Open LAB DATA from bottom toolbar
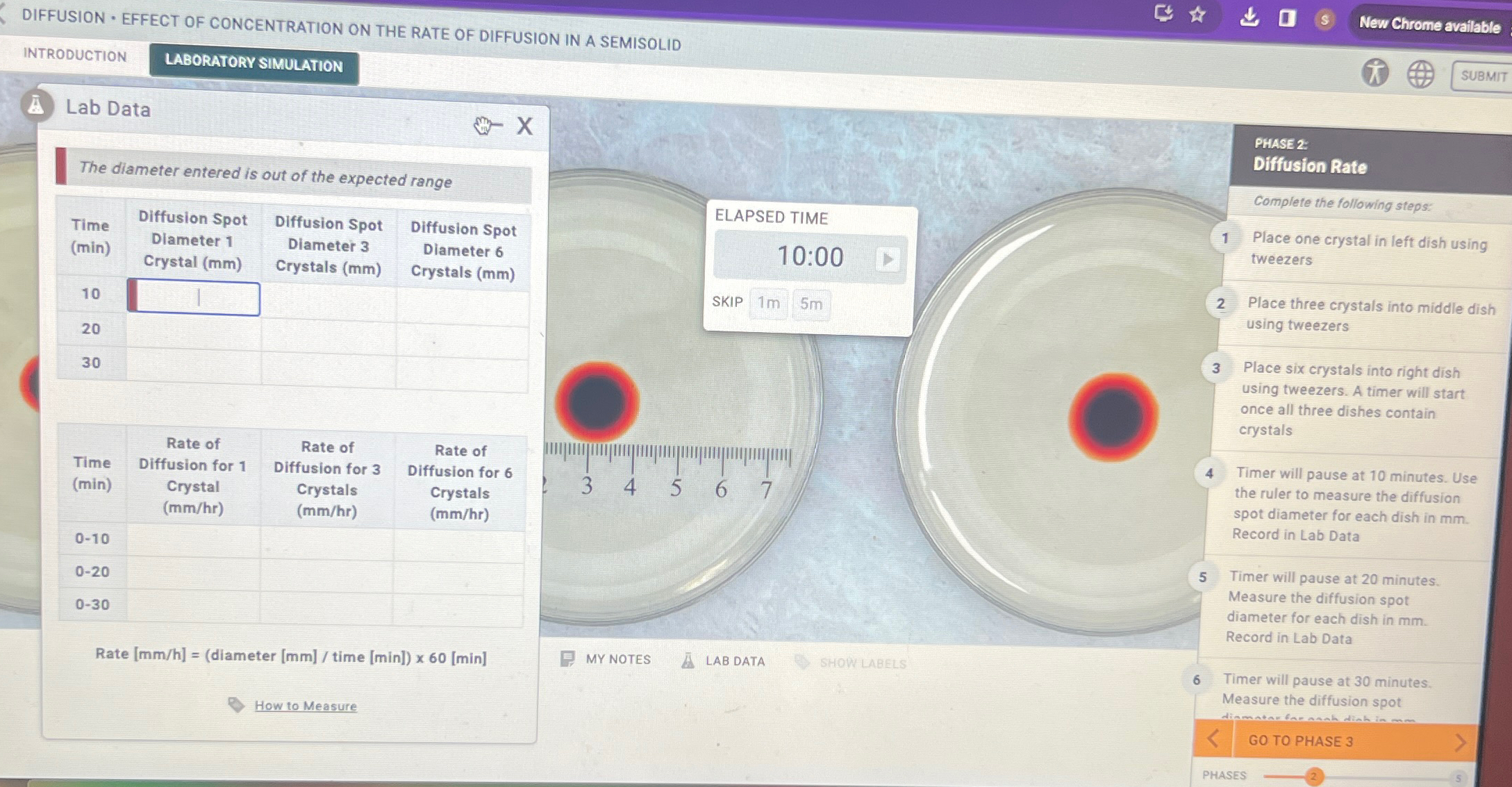 pyautogui.click(x=723, y=661)
